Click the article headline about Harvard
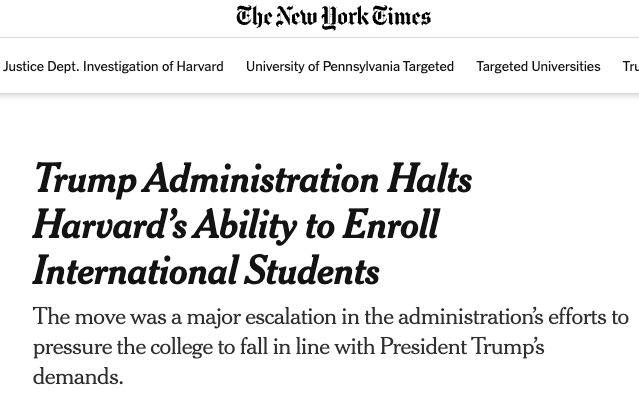Image resolution: width=639 pixels, height=396 pixels. click(253, 225)
